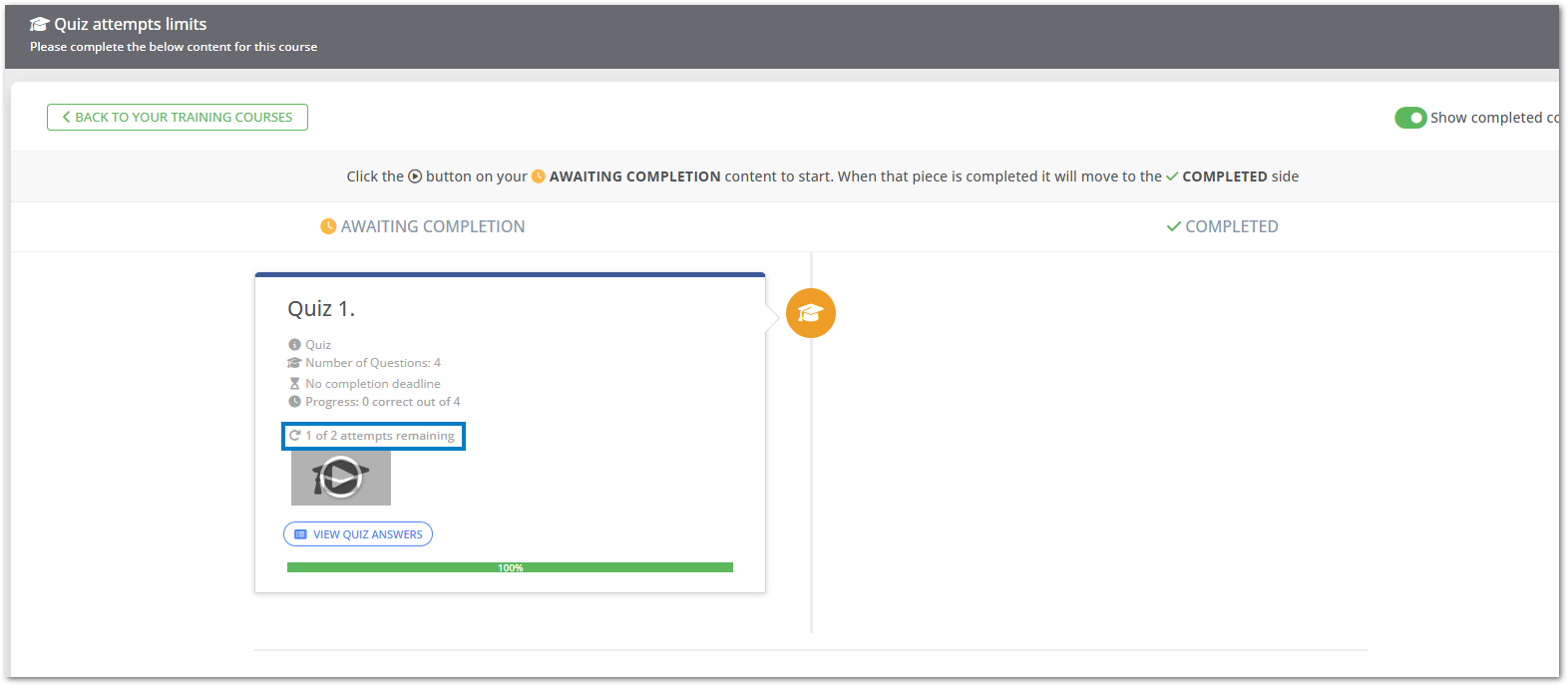The image size is (1568, 686).
Task: Open View Quiz Answers
Action: click(358, 534)
